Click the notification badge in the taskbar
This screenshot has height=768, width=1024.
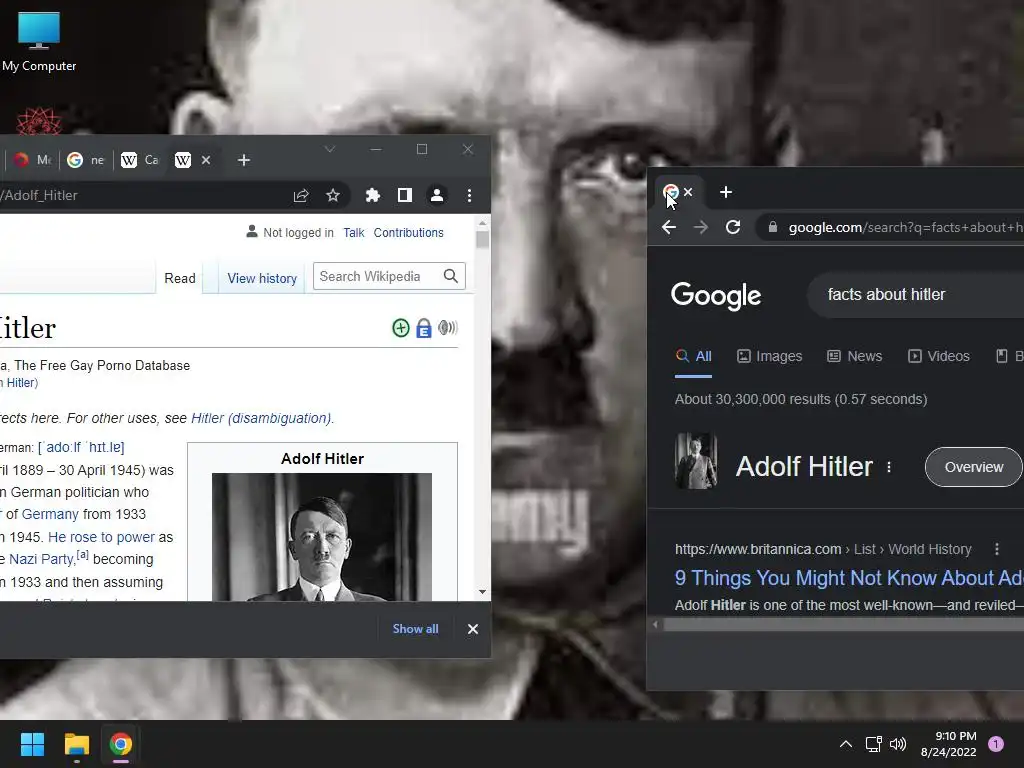point(996,744)
